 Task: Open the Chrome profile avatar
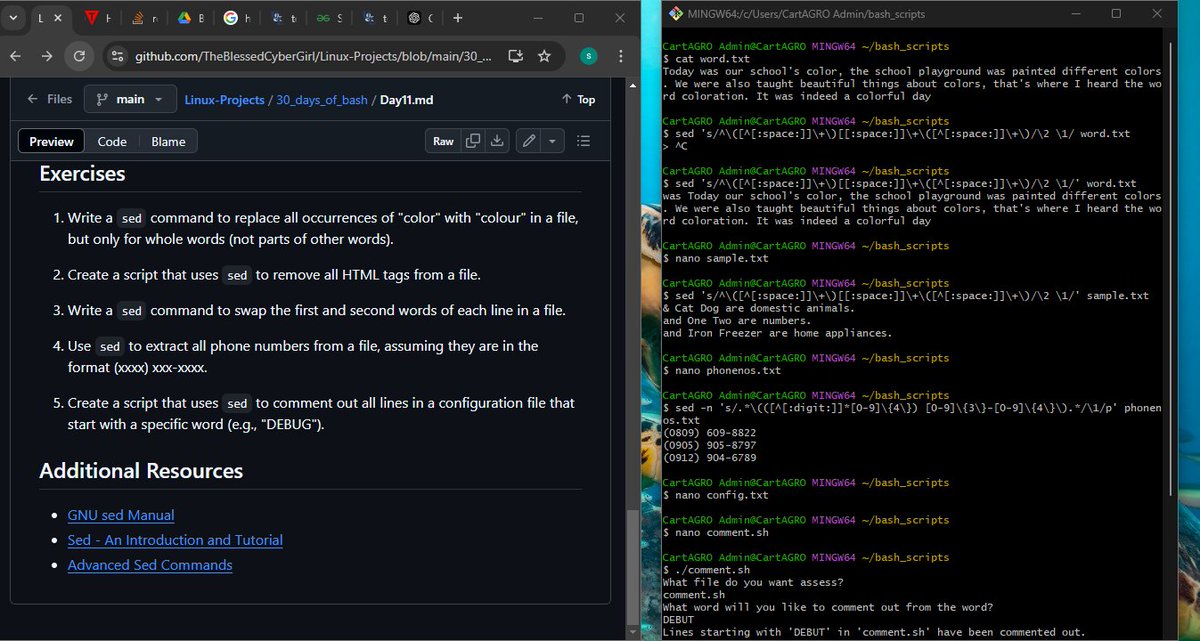coord(588,56)
